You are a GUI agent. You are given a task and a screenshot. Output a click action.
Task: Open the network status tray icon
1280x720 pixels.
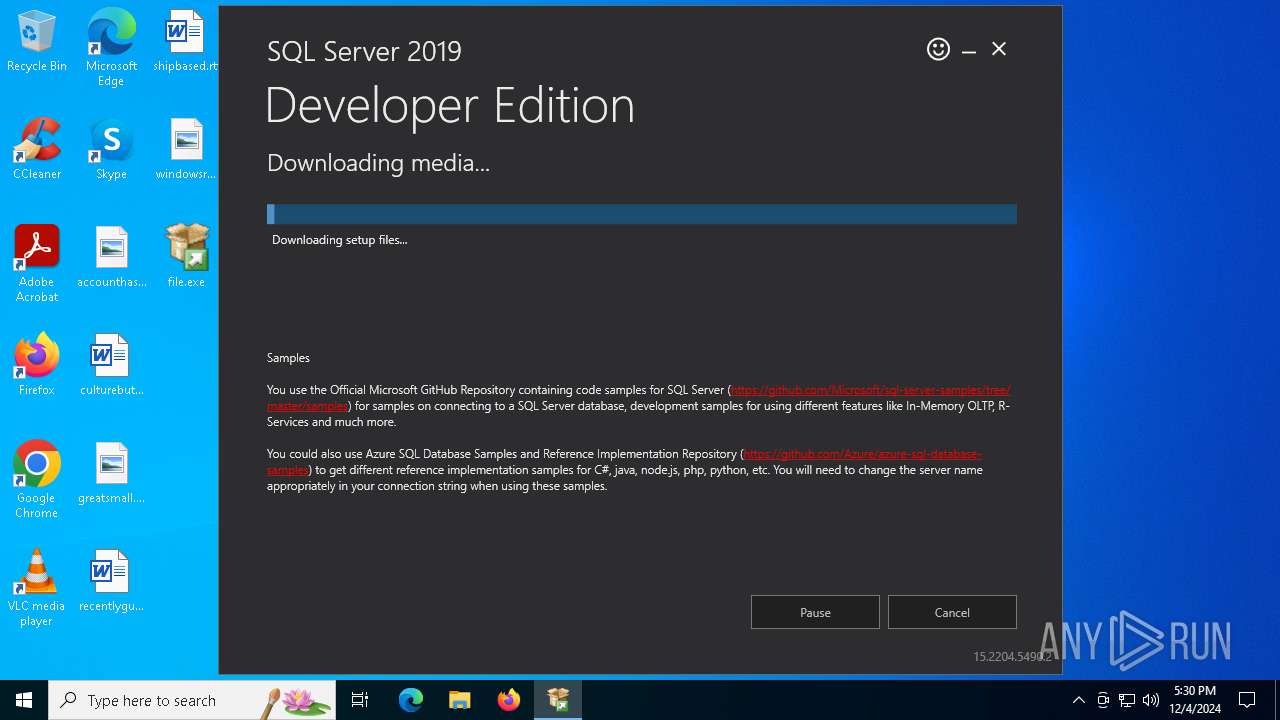tap(1127, 700)
